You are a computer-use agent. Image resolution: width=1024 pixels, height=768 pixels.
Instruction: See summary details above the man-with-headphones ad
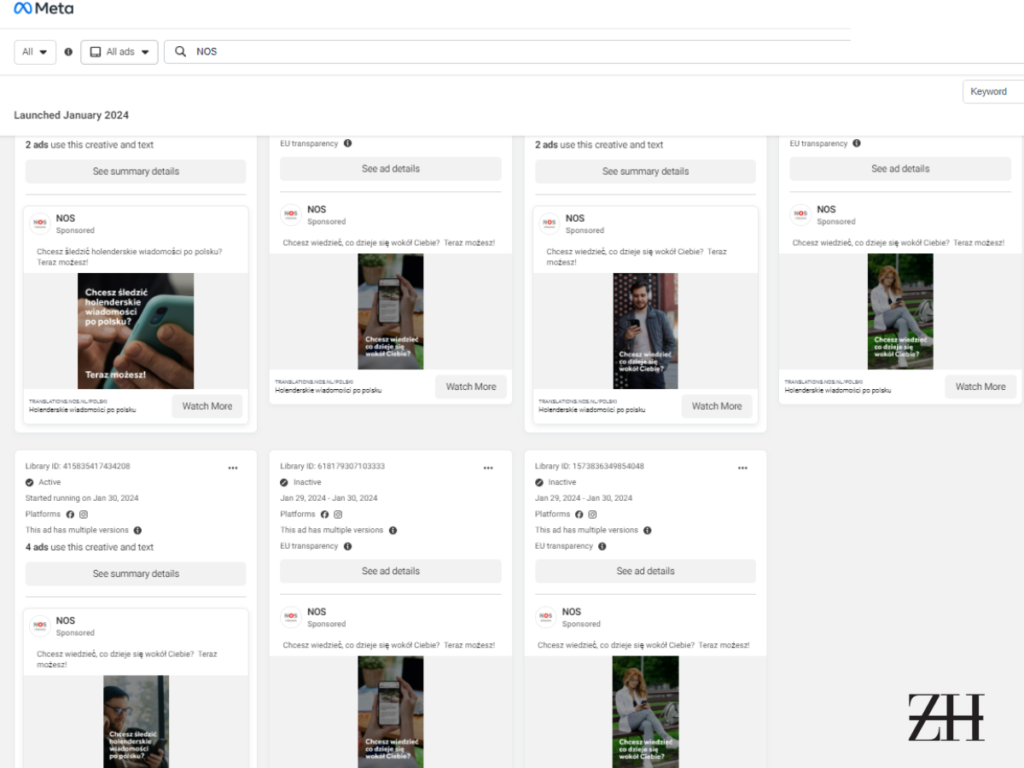(x=645, y=171)
